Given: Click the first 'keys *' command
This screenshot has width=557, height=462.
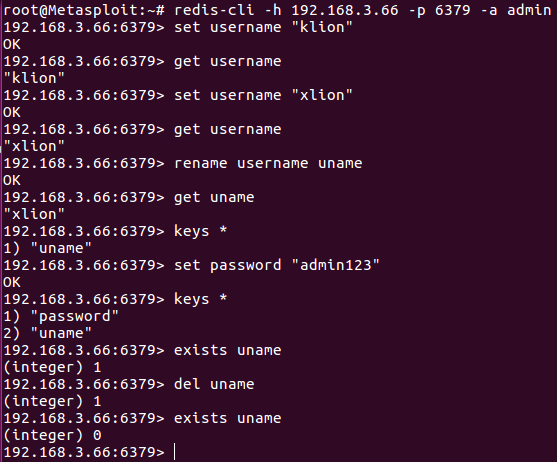Looking at the screenshot, I should (x=200, y=231).
